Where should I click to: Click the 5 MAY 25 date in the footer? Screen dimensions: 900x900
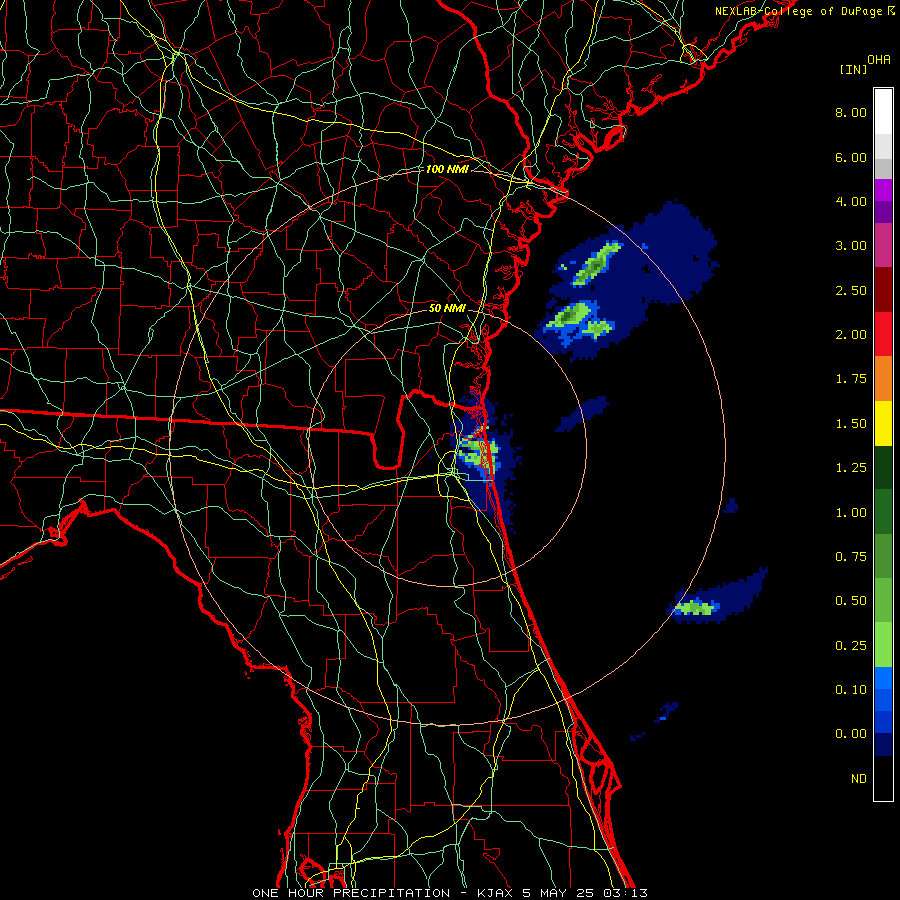(558, 893)
